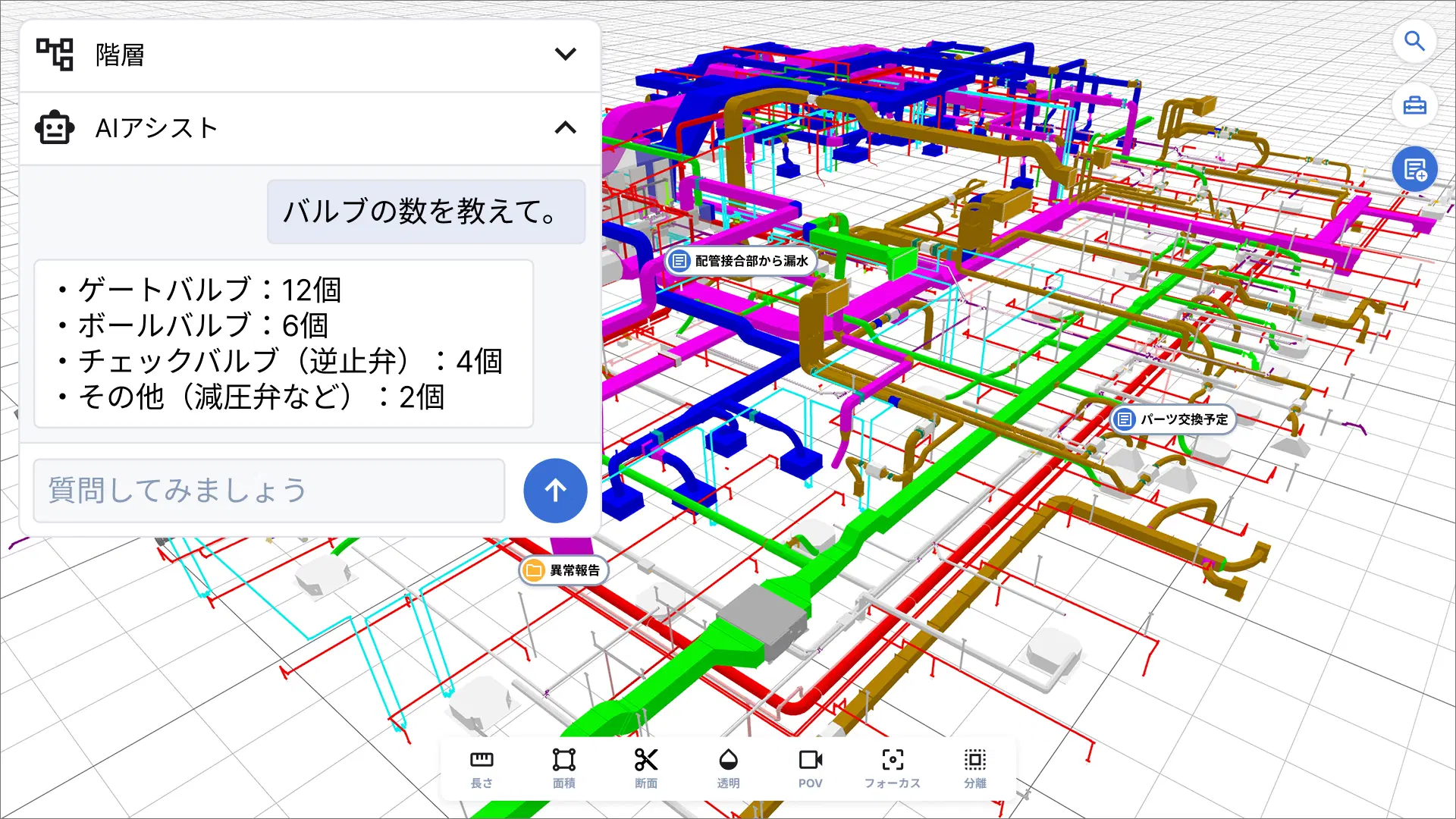Send question with arrow button

(x=555, y=491)
